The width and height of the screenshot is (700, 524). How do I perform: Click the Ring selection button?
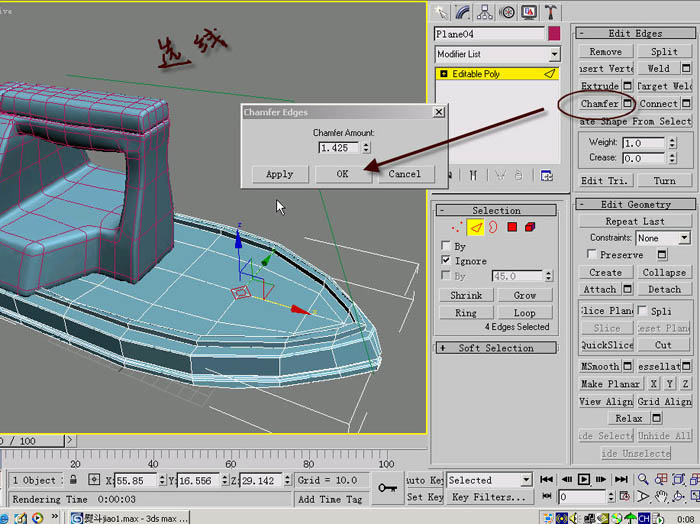click(466, 313)
